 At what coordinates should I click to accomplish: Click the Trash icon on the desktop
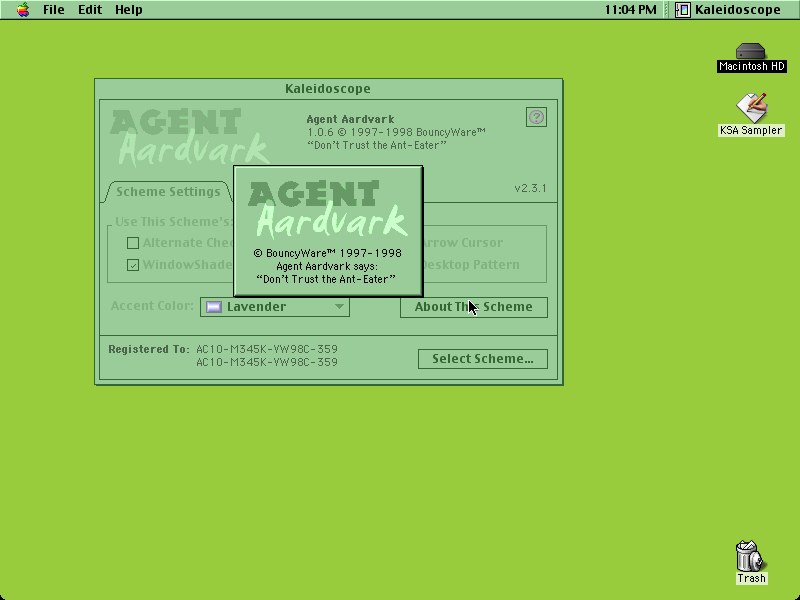[751, 556]
